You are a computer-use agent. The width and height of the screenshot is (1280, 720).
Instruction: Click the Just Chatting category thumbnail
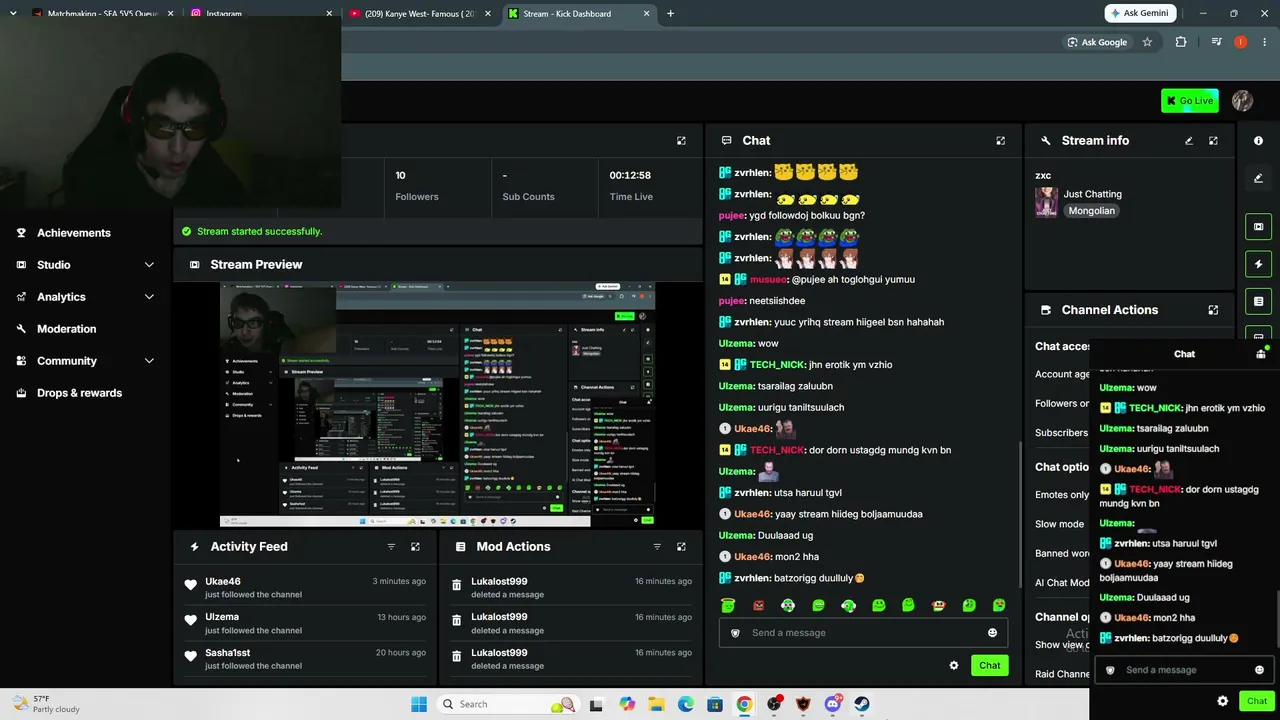[1046, 202]
